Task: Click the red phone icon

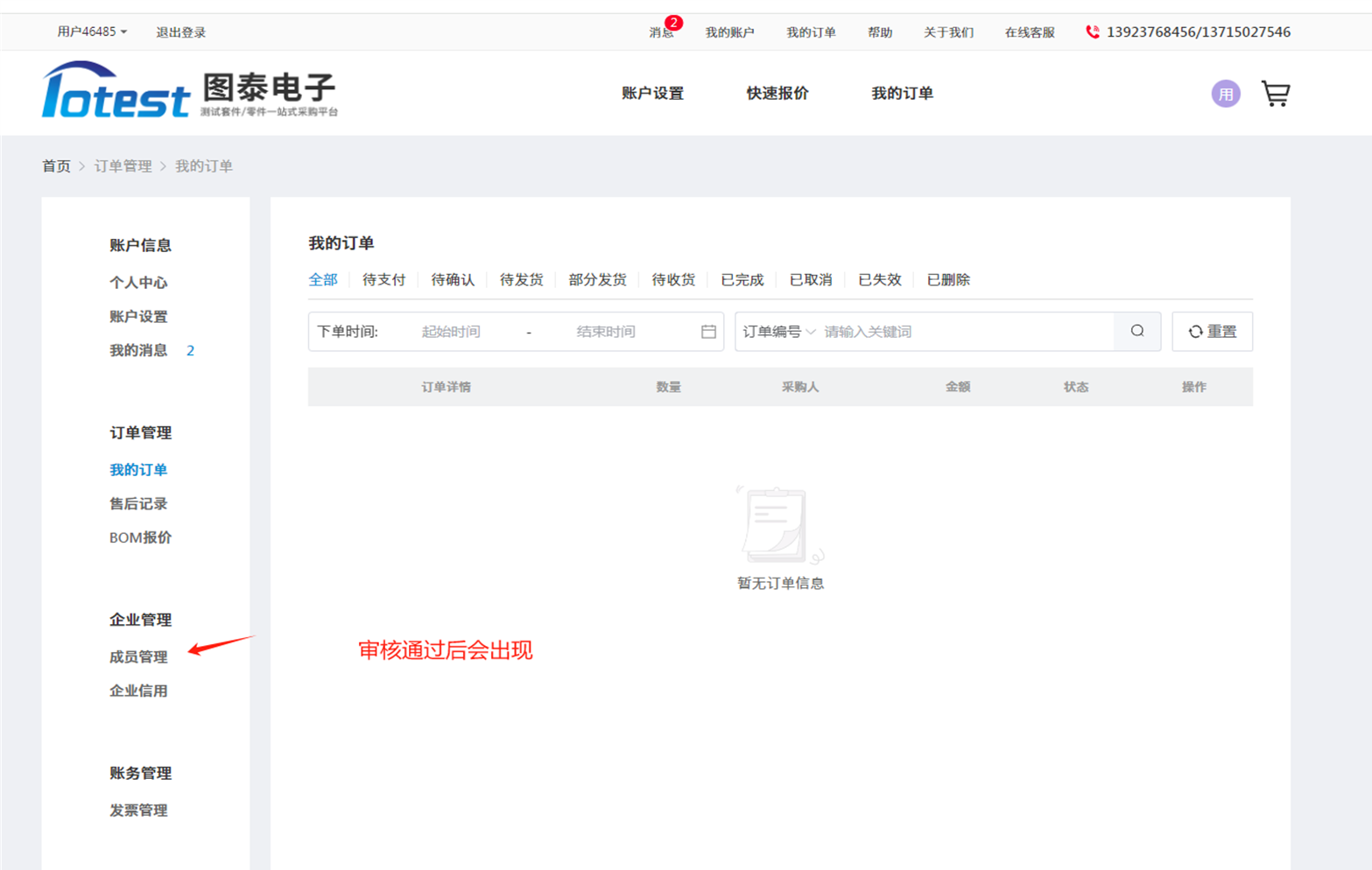Action: coord(1092,32)
